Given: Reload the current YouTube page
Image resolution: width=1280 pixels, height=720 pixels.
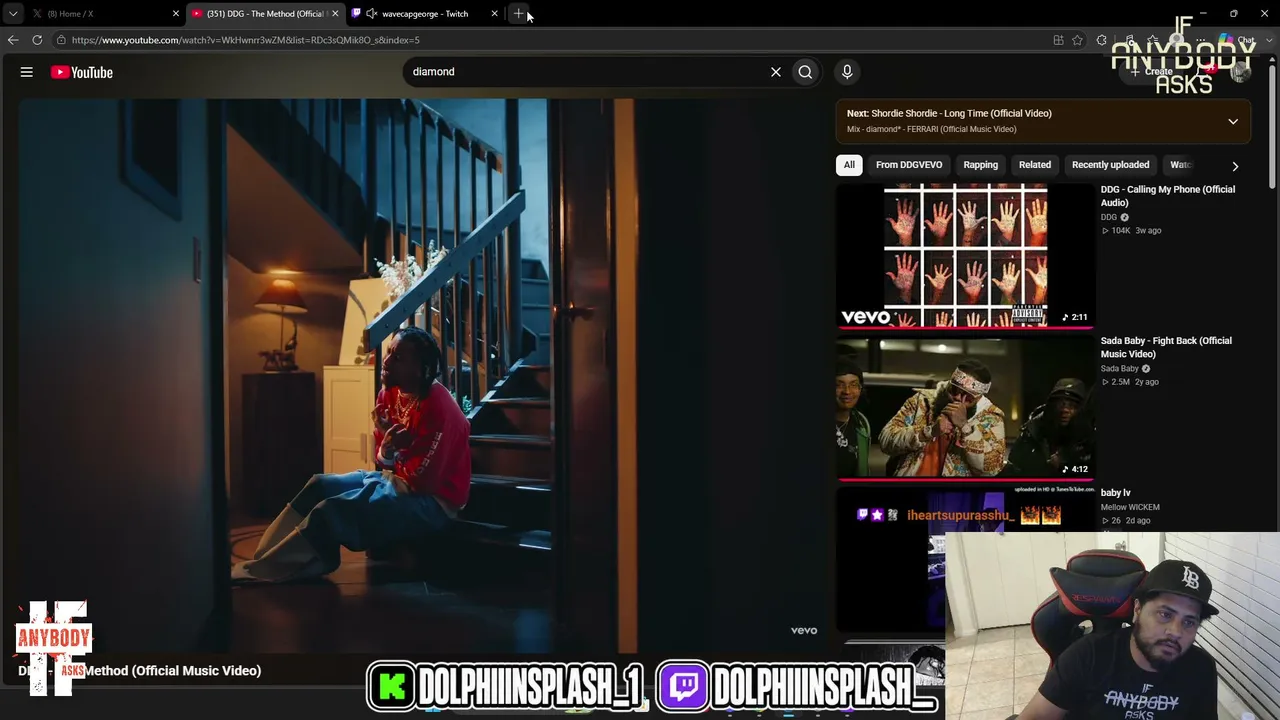Looking at the screenshot, I should pyautogui.click(x=37, y=40).
